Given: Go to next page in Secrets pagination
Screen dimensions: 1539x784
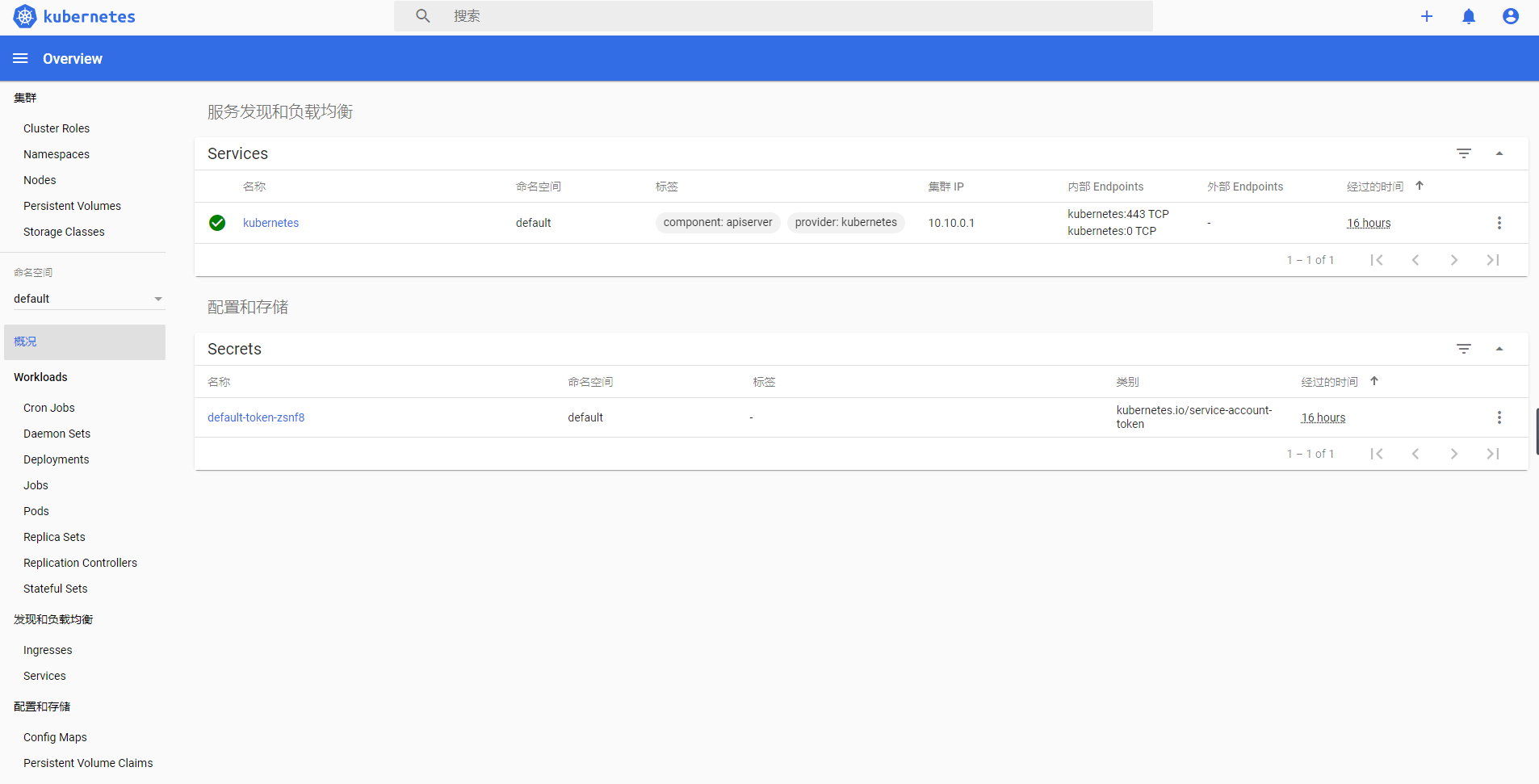Looking at the screenshot, I should tap(1454, 454).
